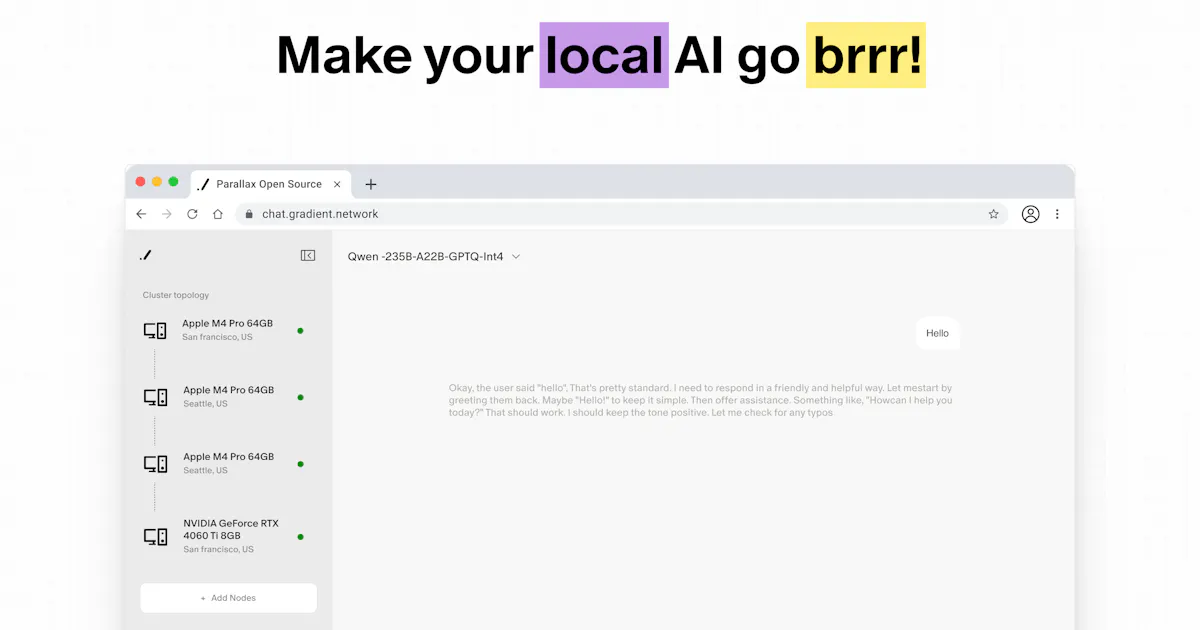Click the yellow minimize window button
This screenshot has width=1200, height=630.
click(x=157, y=182)
